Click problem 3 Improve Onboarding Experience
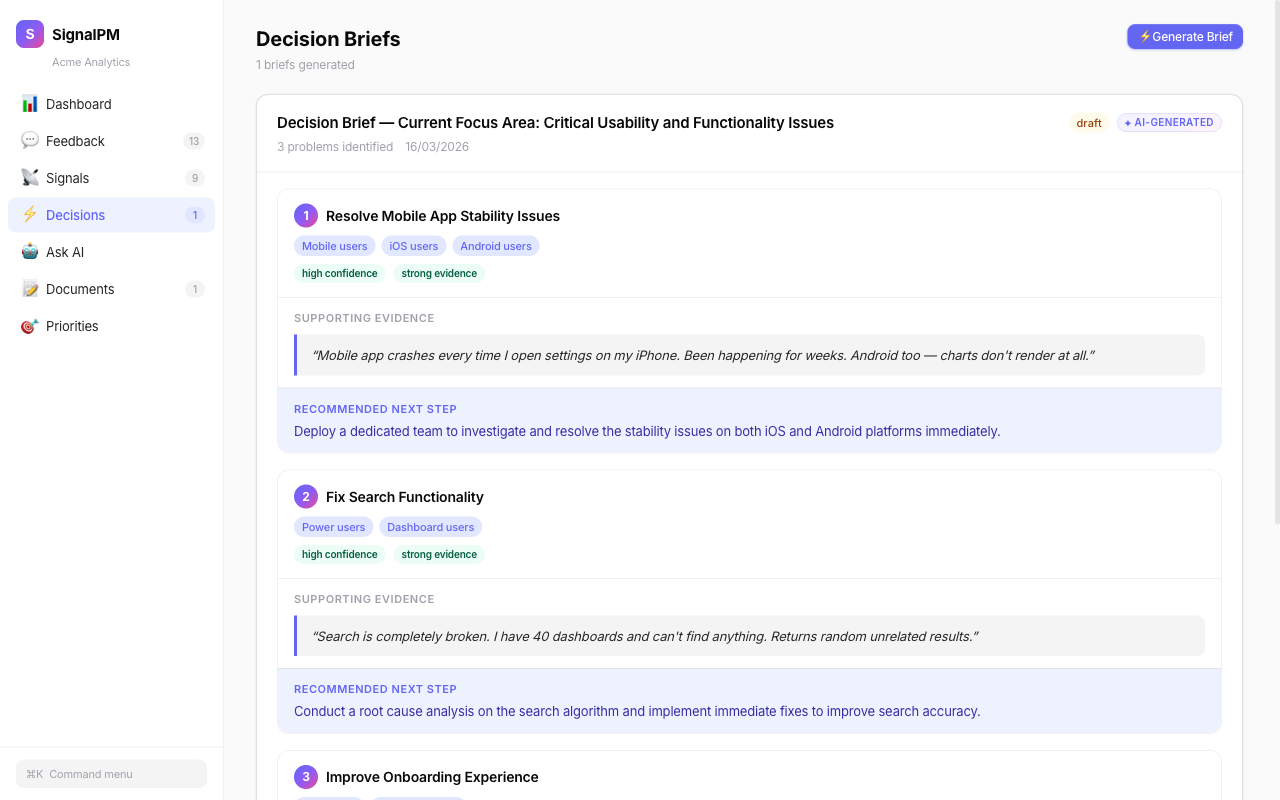 (433, 776)
